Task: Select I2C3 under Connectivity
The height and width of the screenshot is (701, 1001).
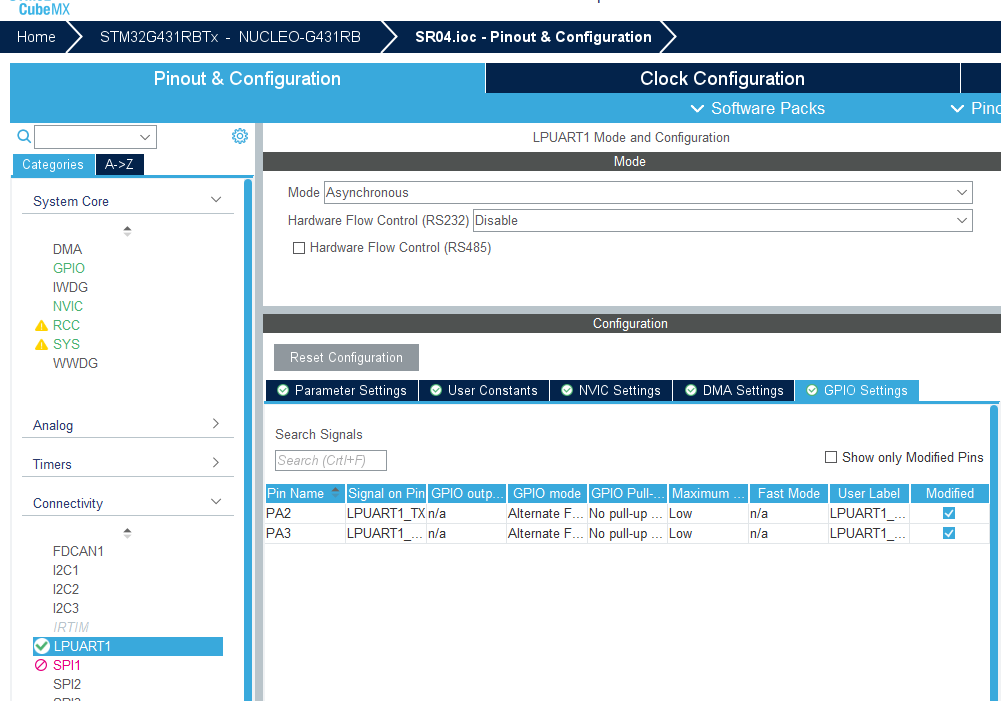Action: (x=66, y=608)
